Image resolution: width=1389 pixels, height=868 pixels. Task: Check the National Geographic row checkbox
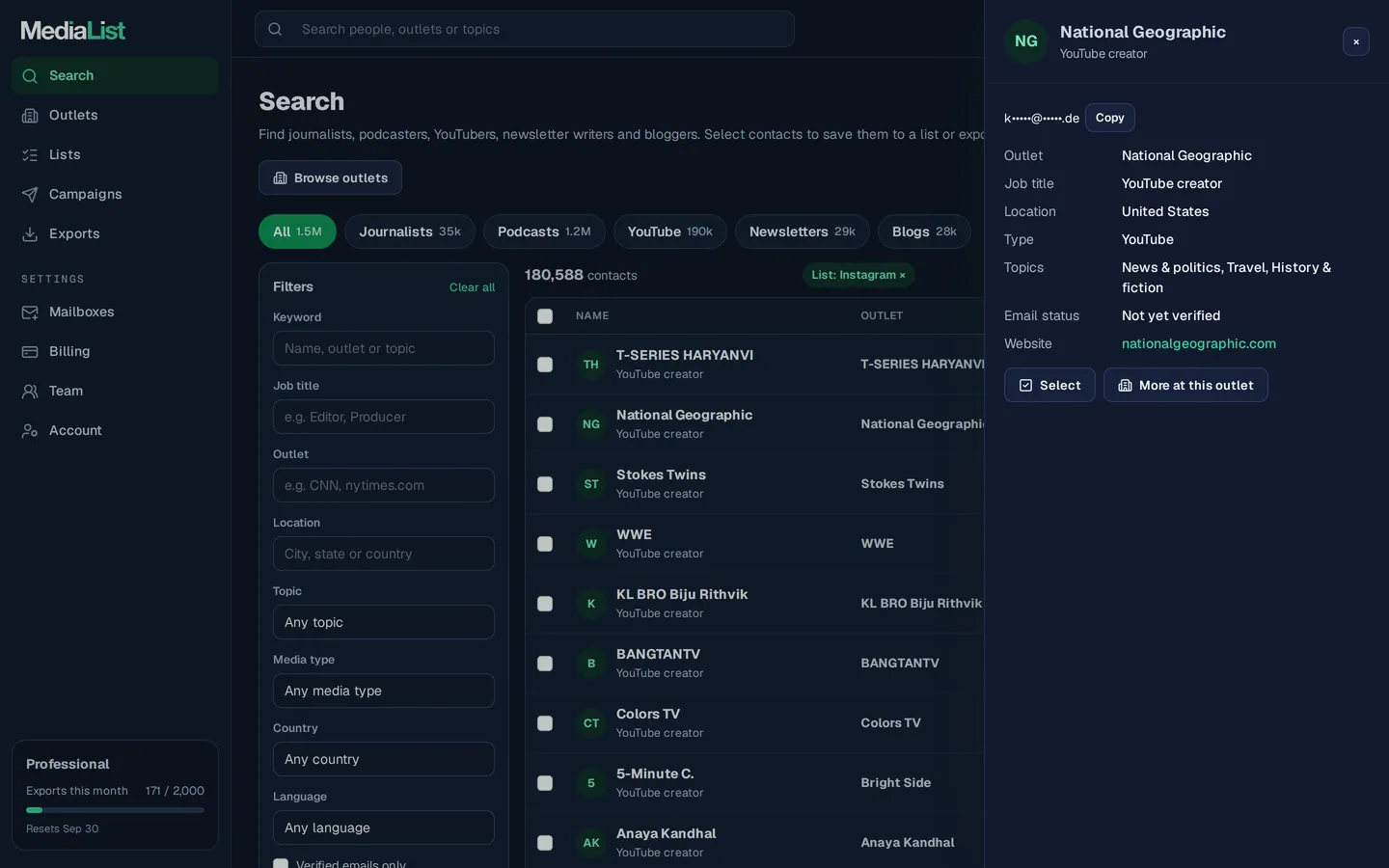(x=545, y=424)
